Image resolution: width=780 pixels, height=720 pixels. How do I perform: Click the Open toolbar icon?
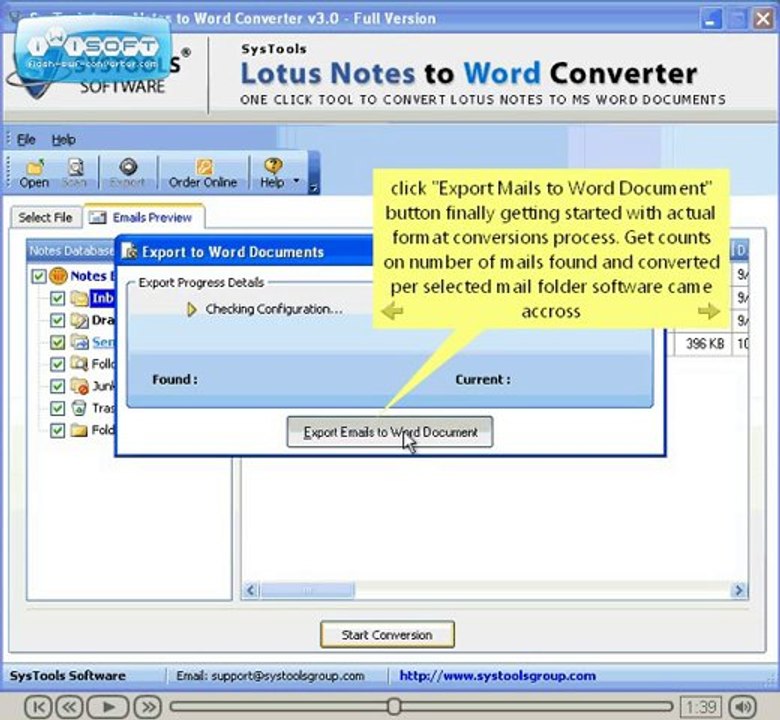click(35, 168)
